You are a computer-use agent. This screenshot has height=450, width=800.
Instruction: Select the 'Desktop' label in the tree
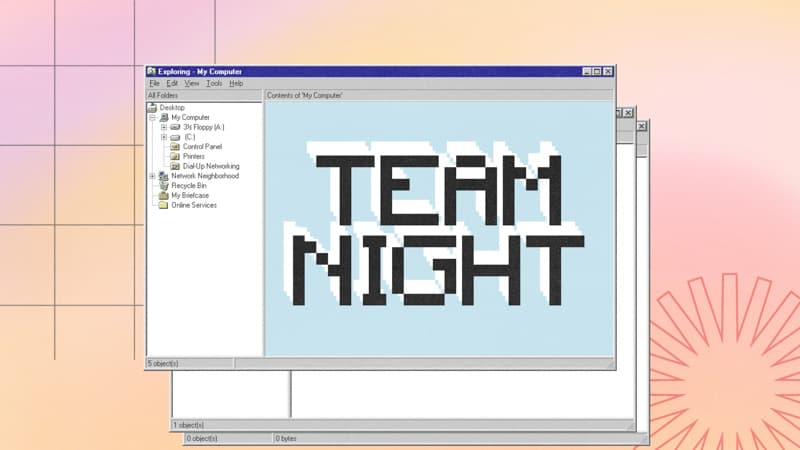tap(172, 108)
